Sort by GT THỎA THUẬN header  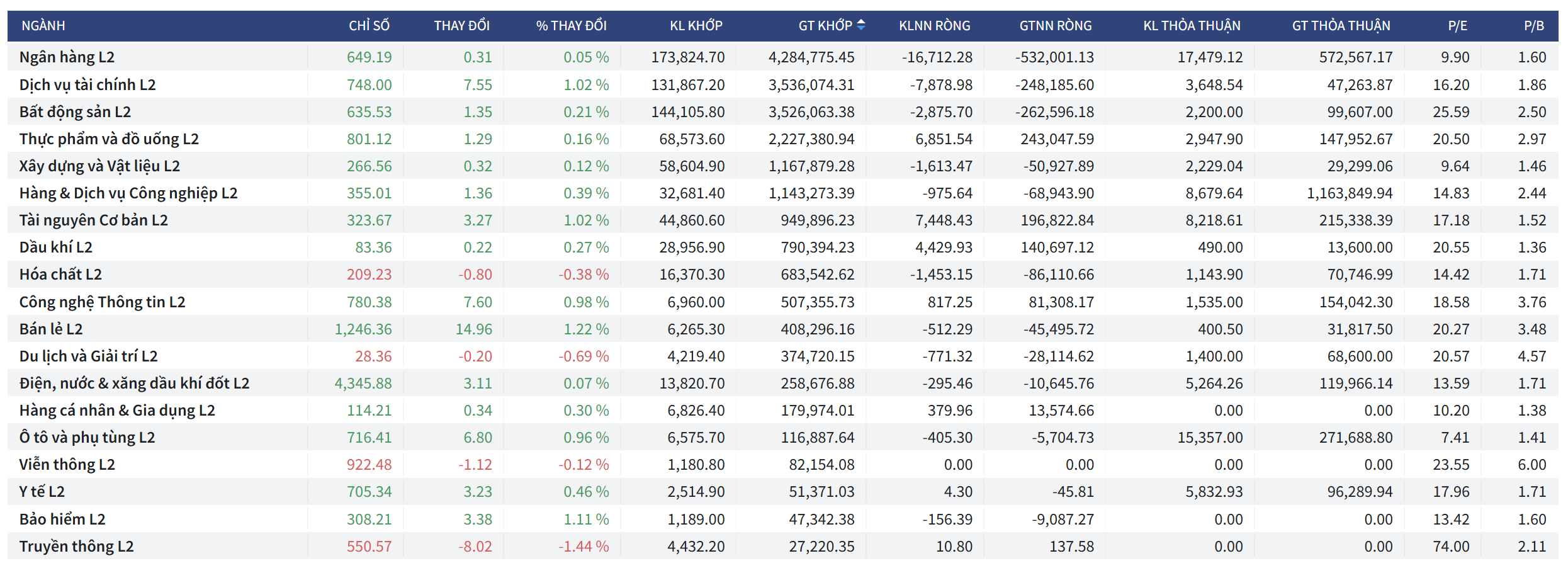point(1341,26)
